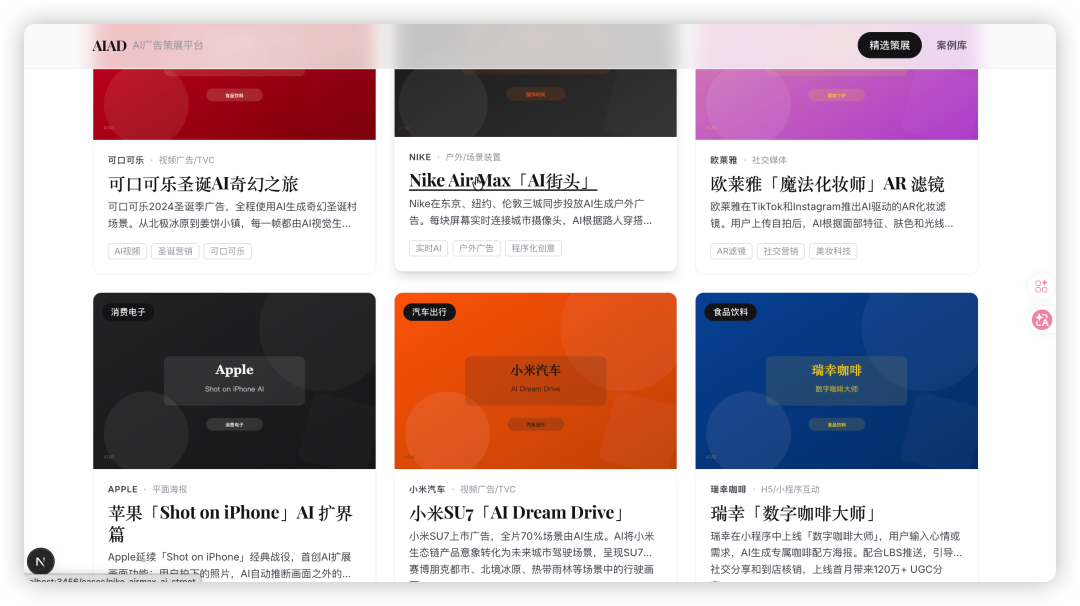Screen dimensions: 1080x606
Task: Click the red Coca-Cola card thumbnail
Action: point(234,104)
